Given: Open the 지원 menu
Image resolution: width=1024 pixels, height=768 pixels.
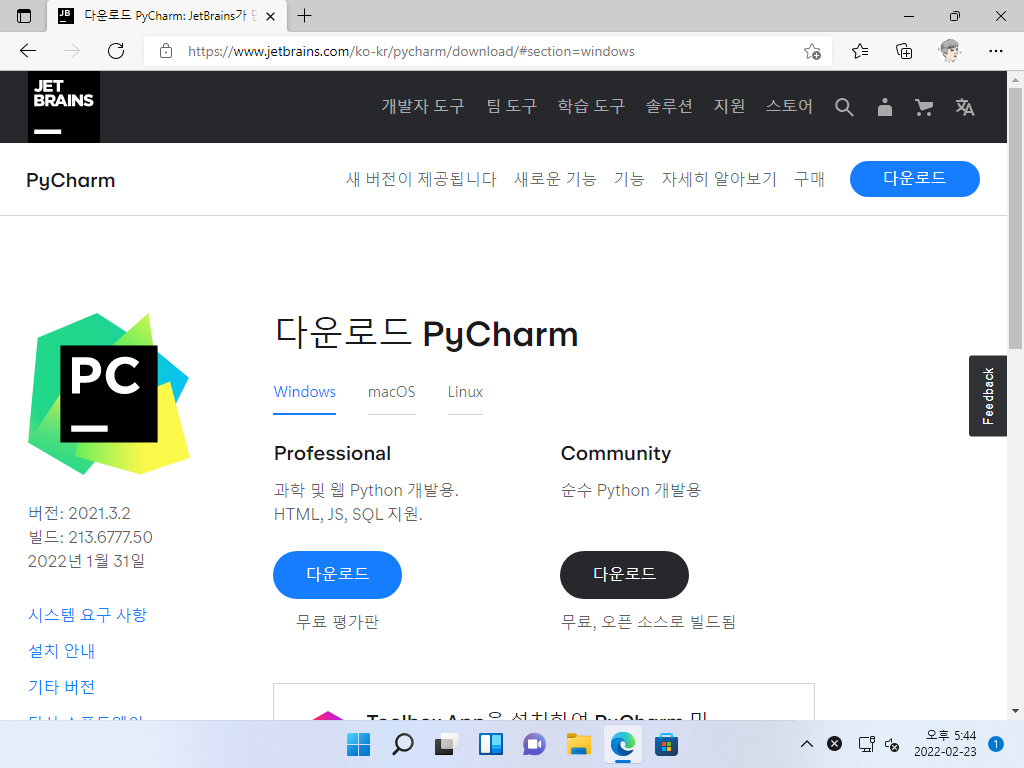Looking at the screenshot, I should tap(729, 106).
